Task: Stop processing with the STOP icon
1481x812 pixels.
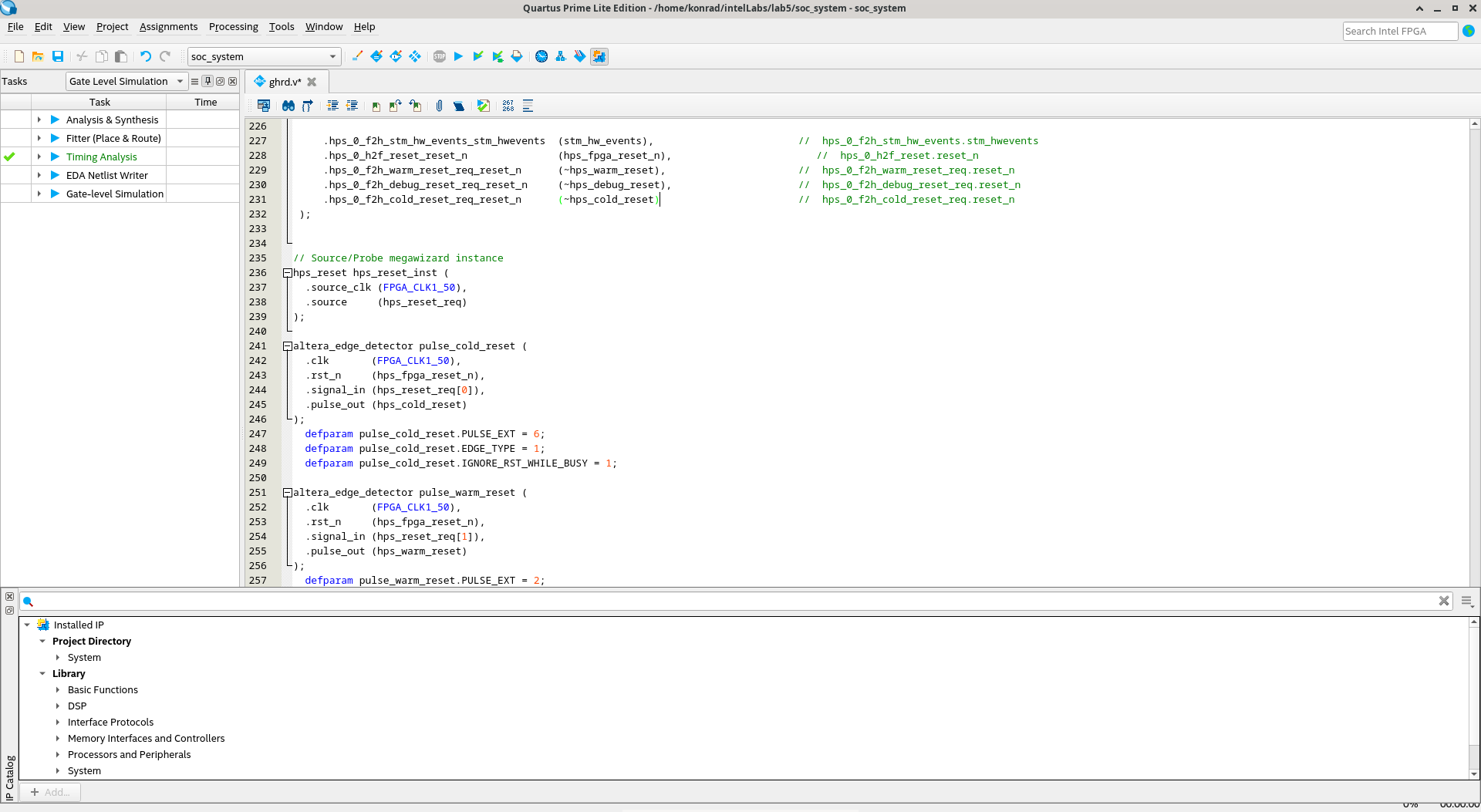Action: click(440, 56)
